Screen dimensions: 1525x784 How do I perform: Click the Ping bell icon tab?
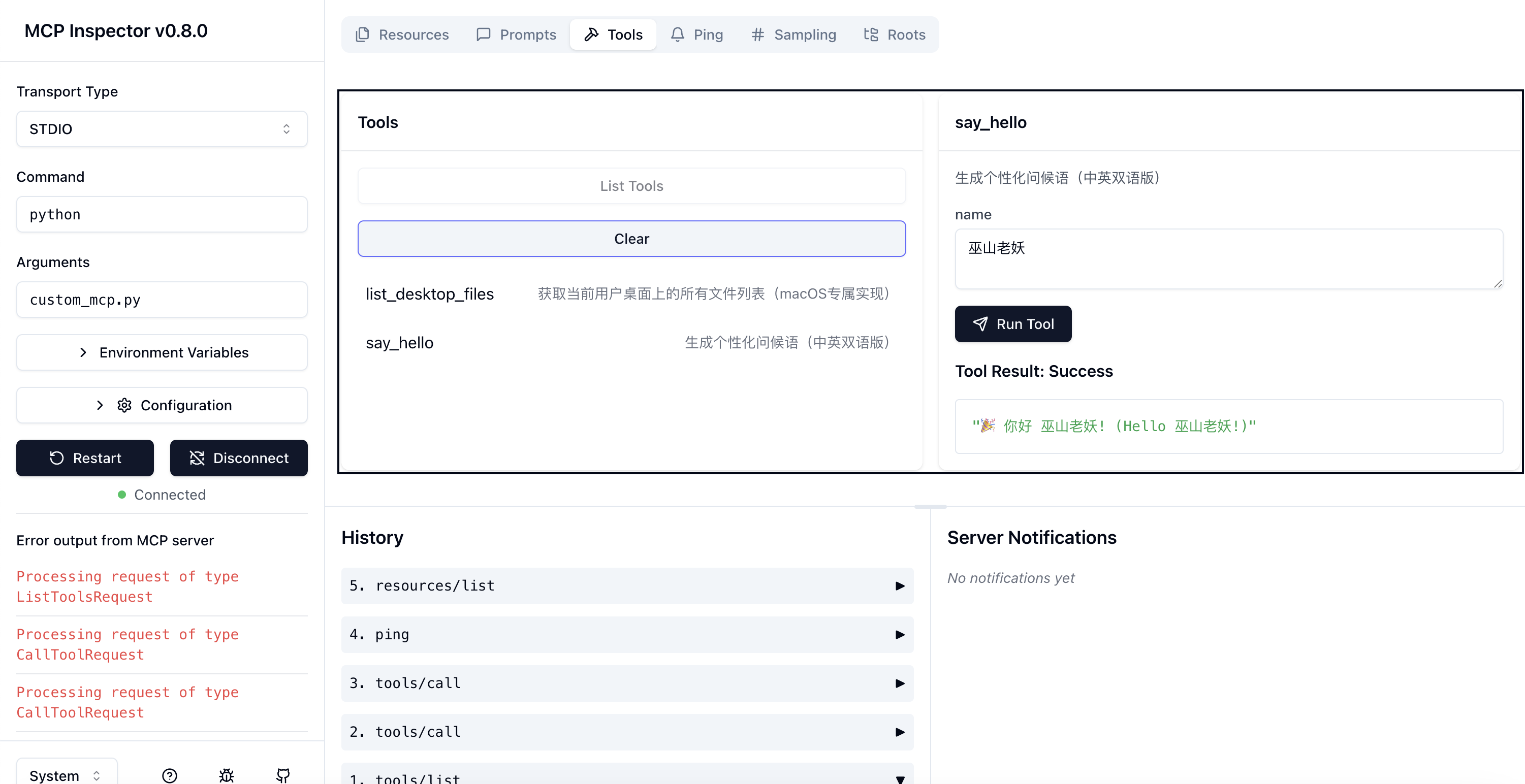pos(678,35)
